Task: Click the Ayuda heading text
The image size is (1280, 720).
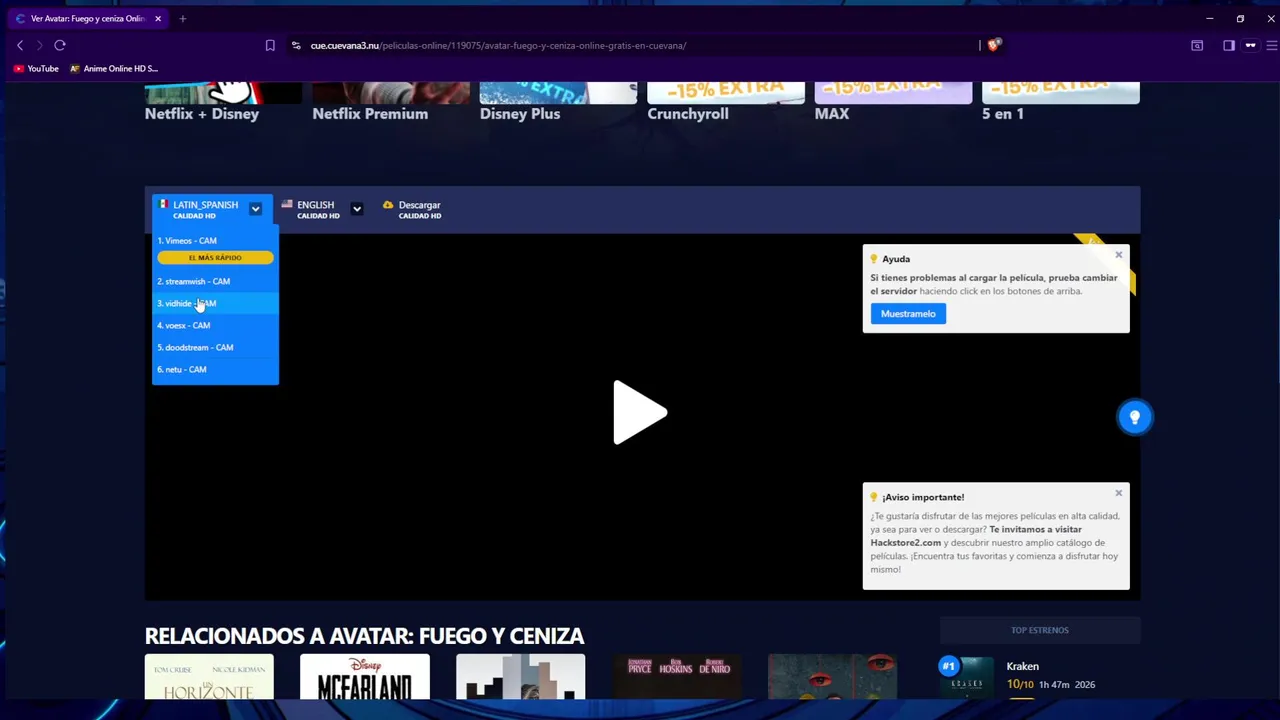Action: (896, 259)
